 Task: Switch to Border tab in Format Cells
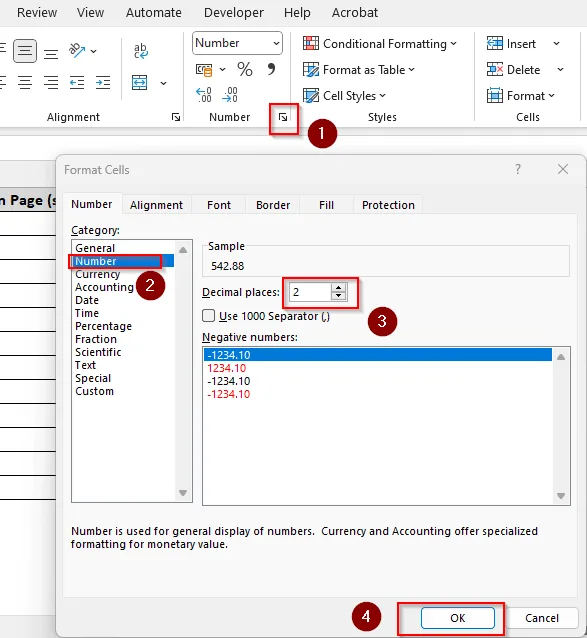pyautogui.click(x=273, y=205)
